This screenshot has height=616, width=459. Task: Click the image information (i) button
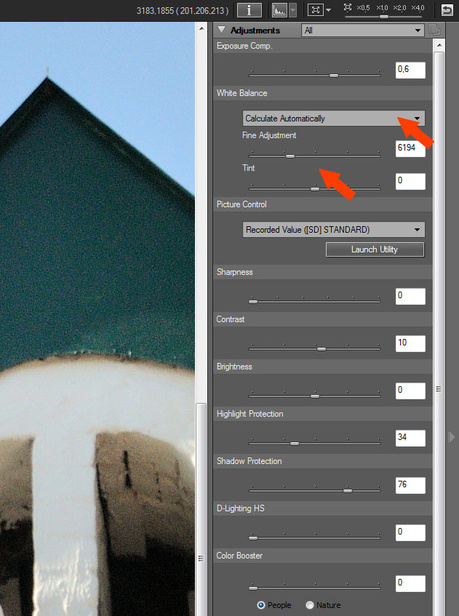(249, 10)
